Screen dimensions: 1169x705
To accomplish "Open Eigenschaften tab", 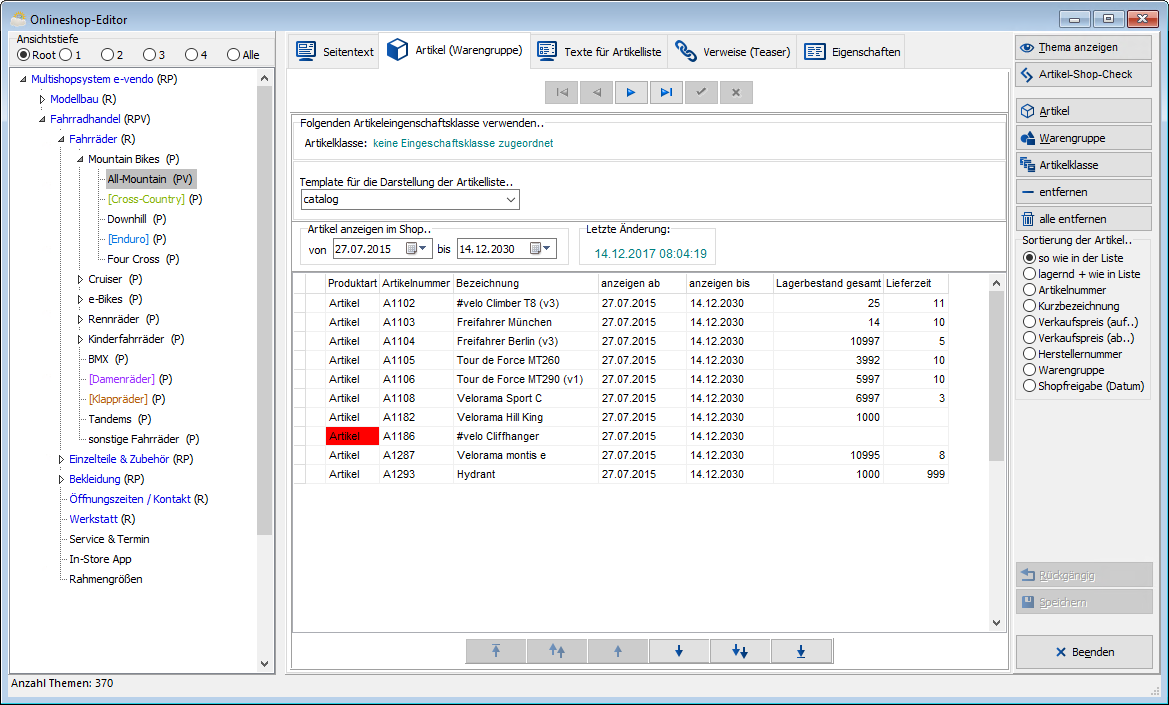I will [x=851, y=51].
